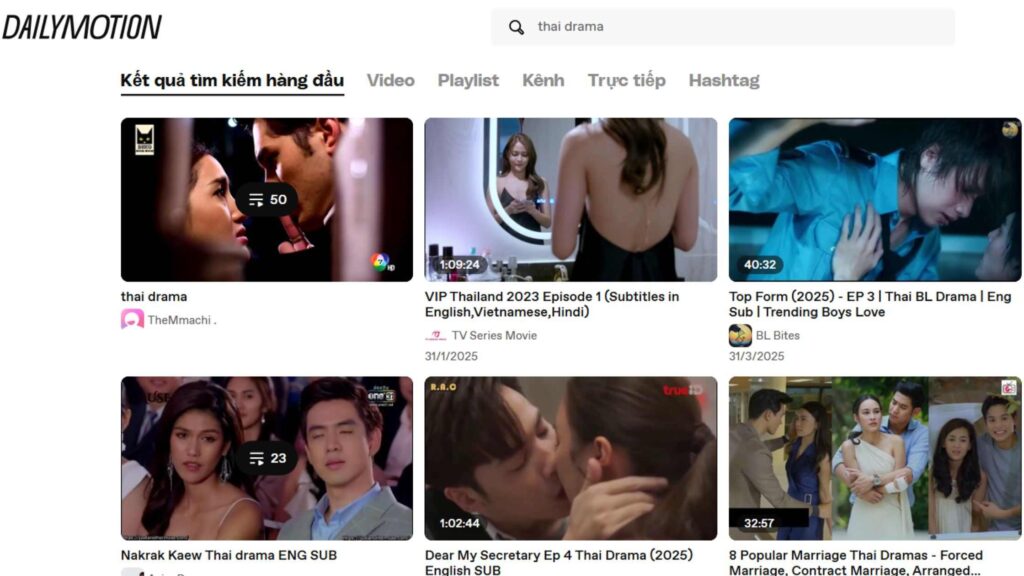Open the VIP Thailand 2023 Episode 1 title link
This screenshot has width=1024, height=576.
(551, 303)
